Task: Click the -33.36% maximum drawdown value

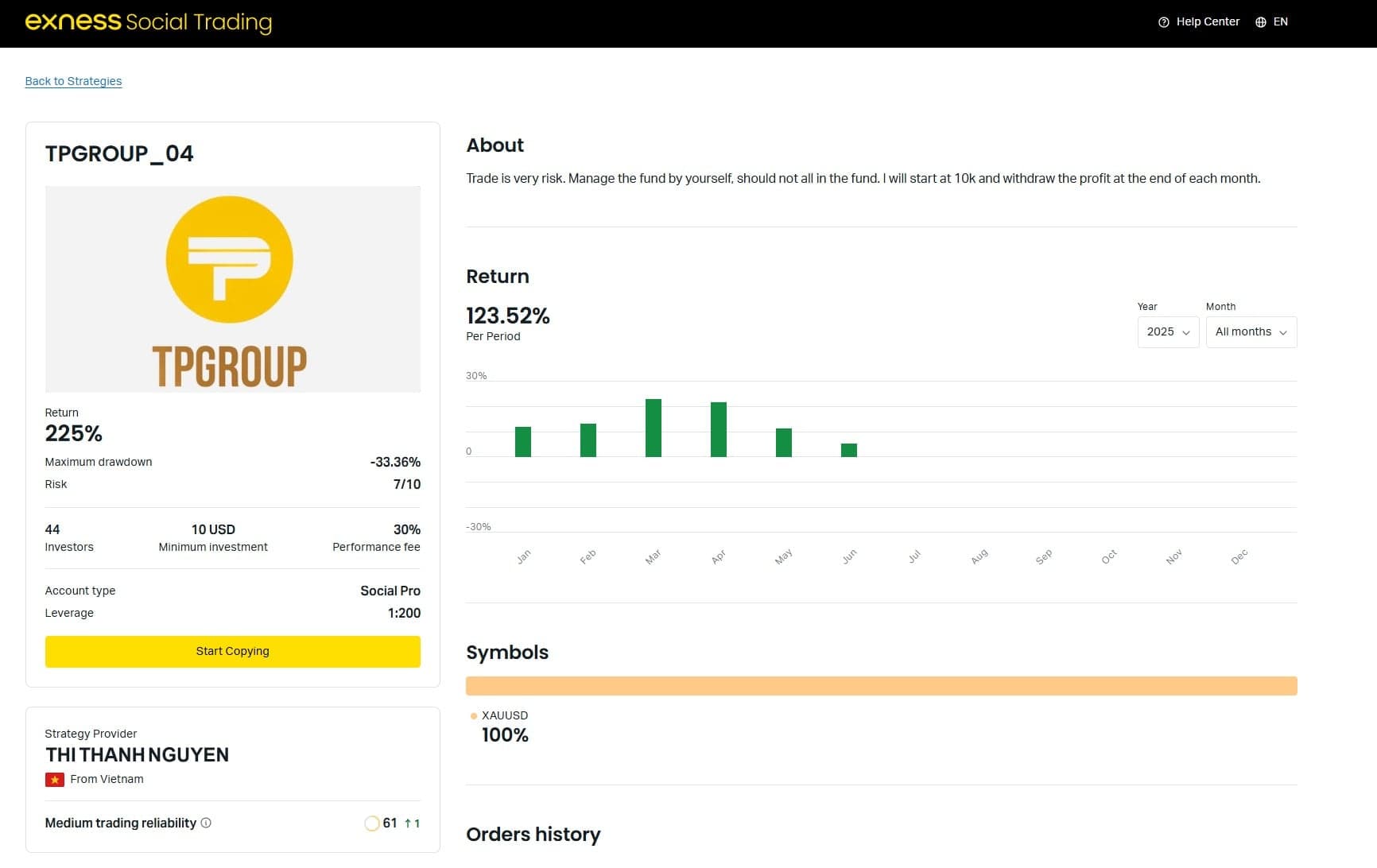Action: coord(395,462)
